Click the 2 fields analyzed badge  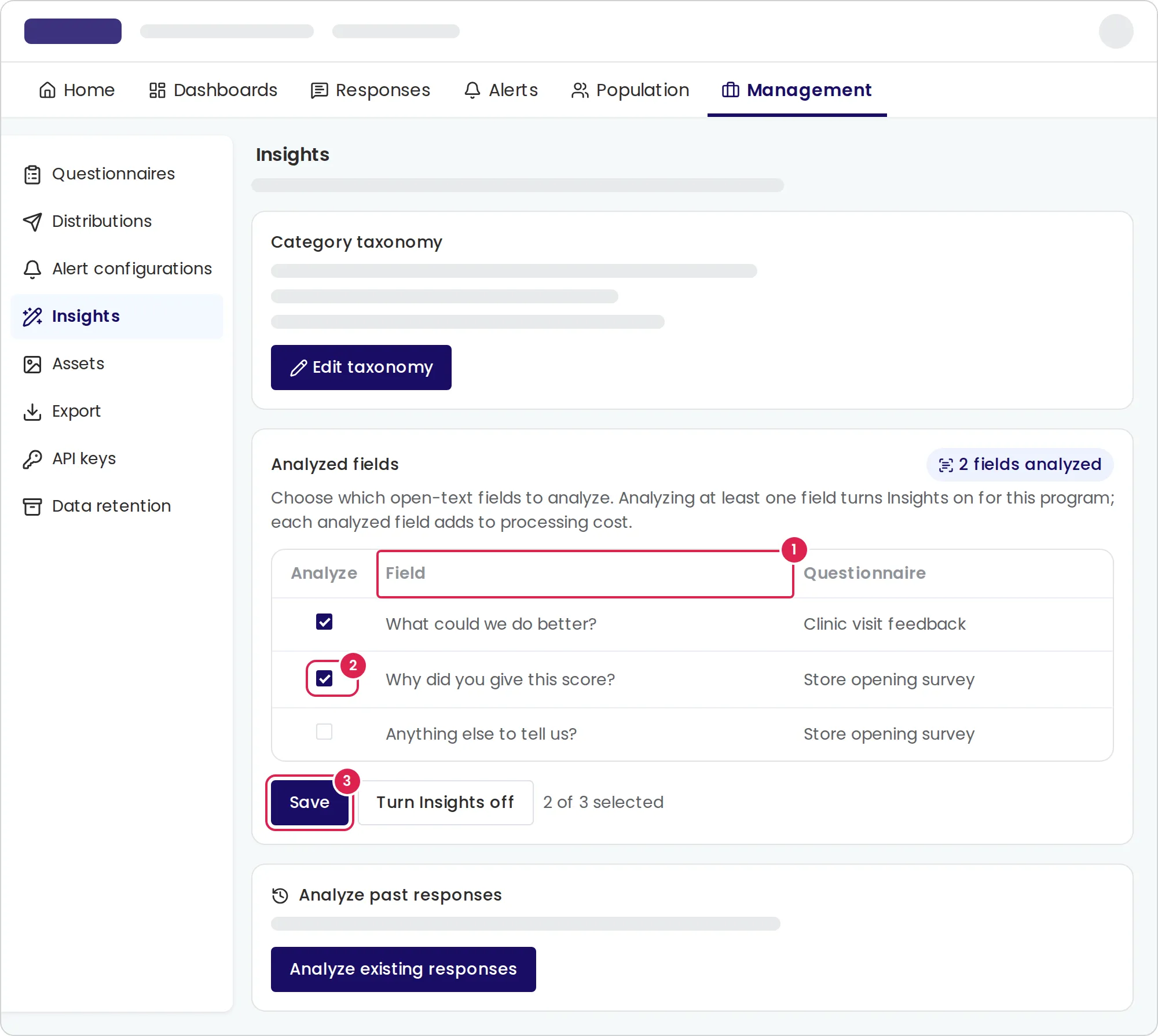click(x=1020, y=465)
